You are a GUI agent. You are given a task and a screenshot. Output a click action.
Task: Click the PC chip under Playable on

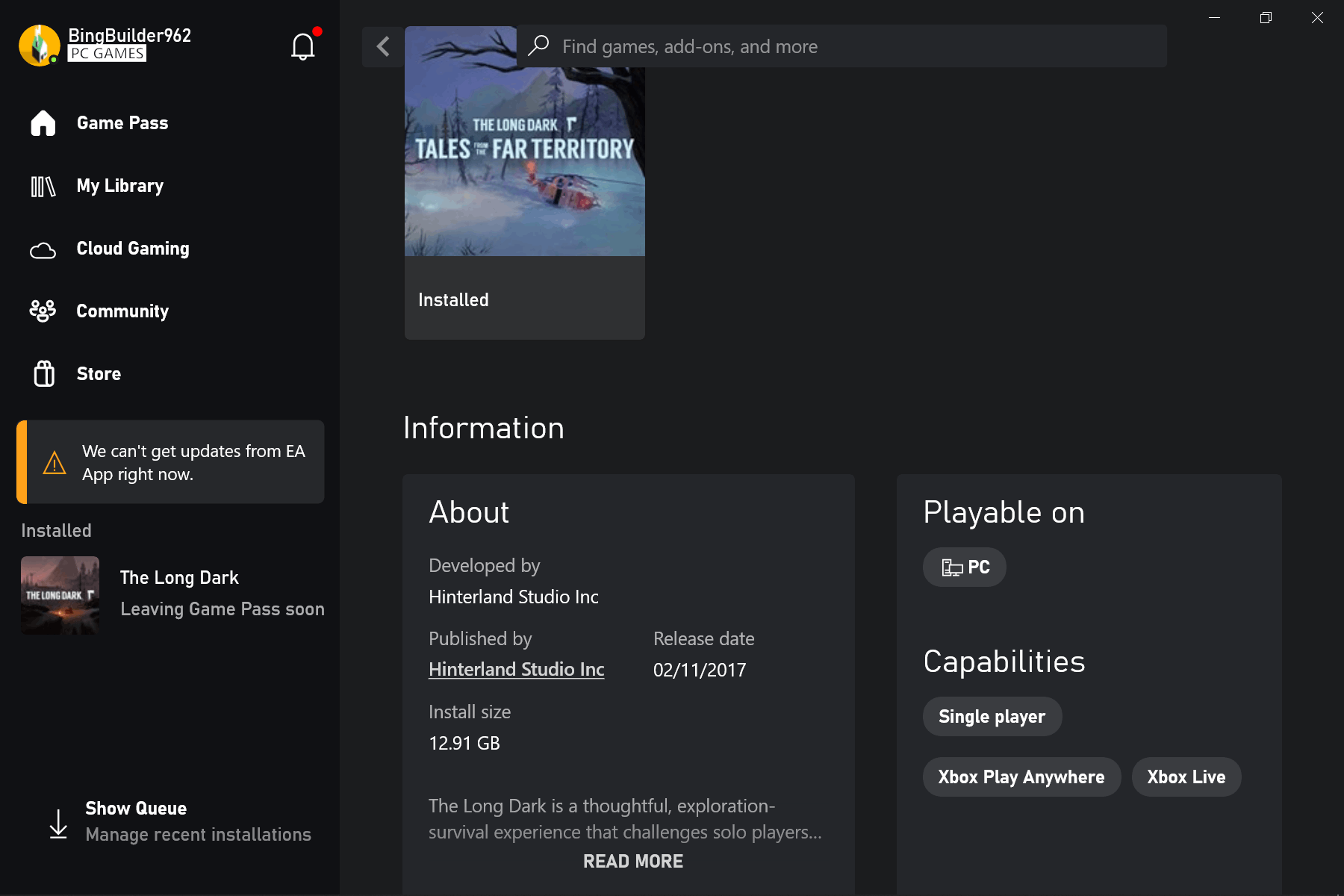(x=965, y=567)
